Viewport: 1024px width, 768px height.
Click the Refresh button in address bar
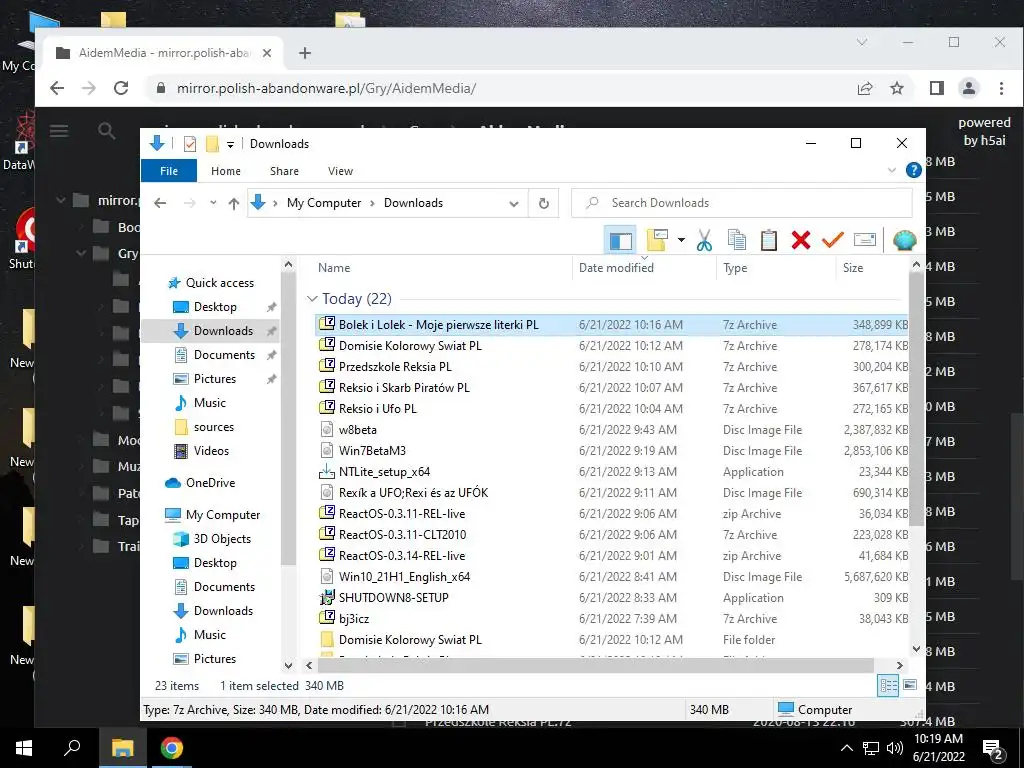coord(543,203)
